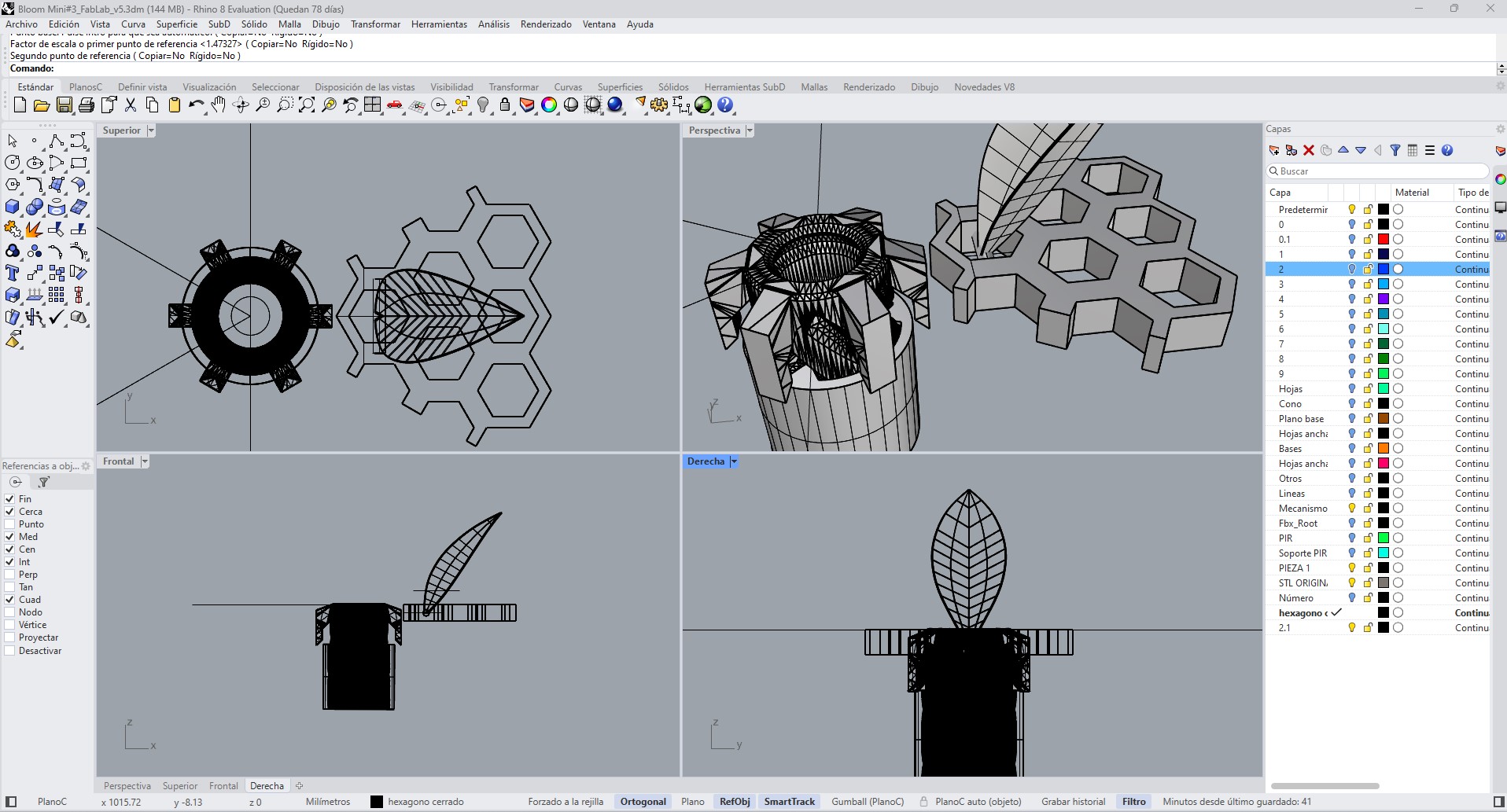The height and width of the screenshot is (812, 1507).
Task: Select the Rectangle tool in left toolbar
Action: pyautogui.click(x=79, y=164)
